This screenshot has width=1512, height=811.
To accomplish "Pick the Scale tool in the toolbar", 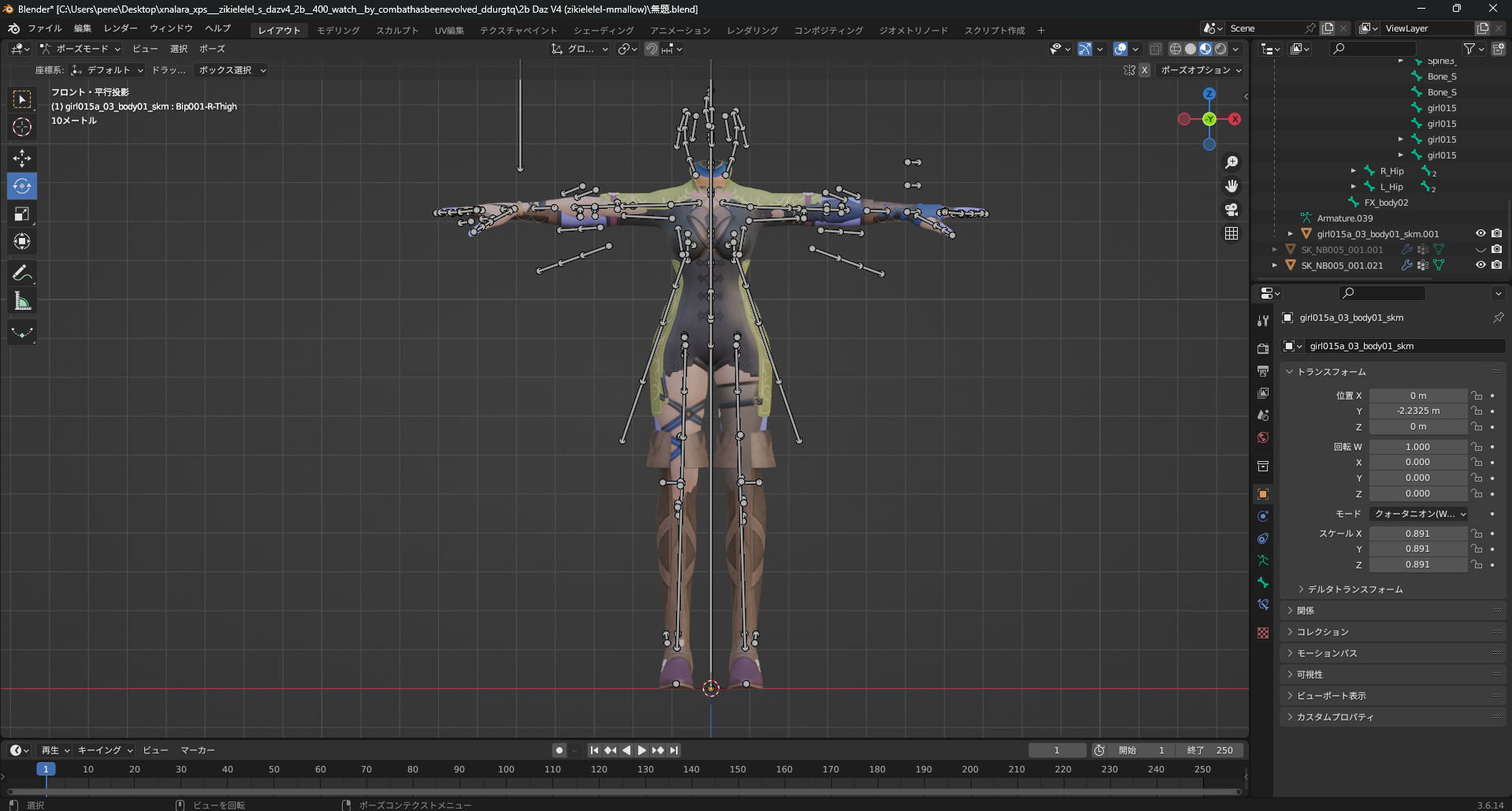I will [22, 214].
